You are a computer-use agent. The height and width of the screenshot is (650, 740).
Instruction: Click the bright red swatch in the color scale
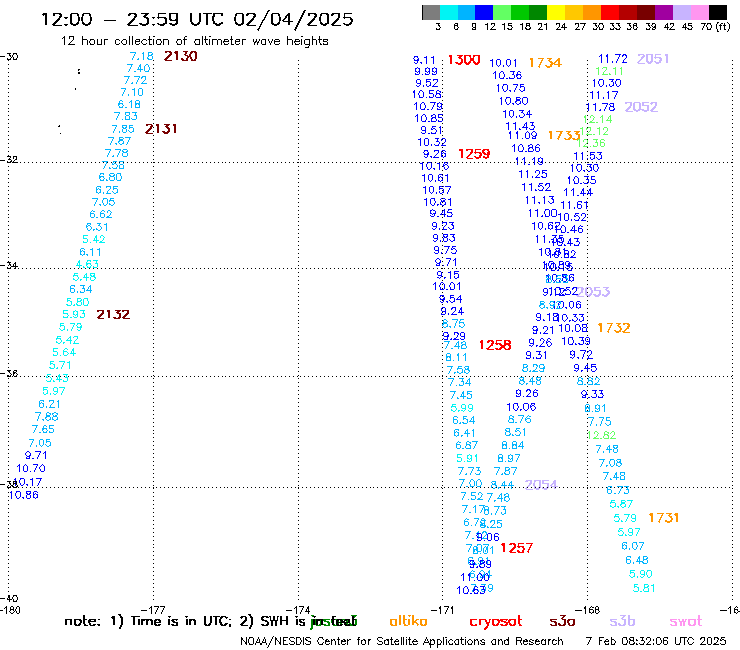pyautogui.click(x=610, y=12)
